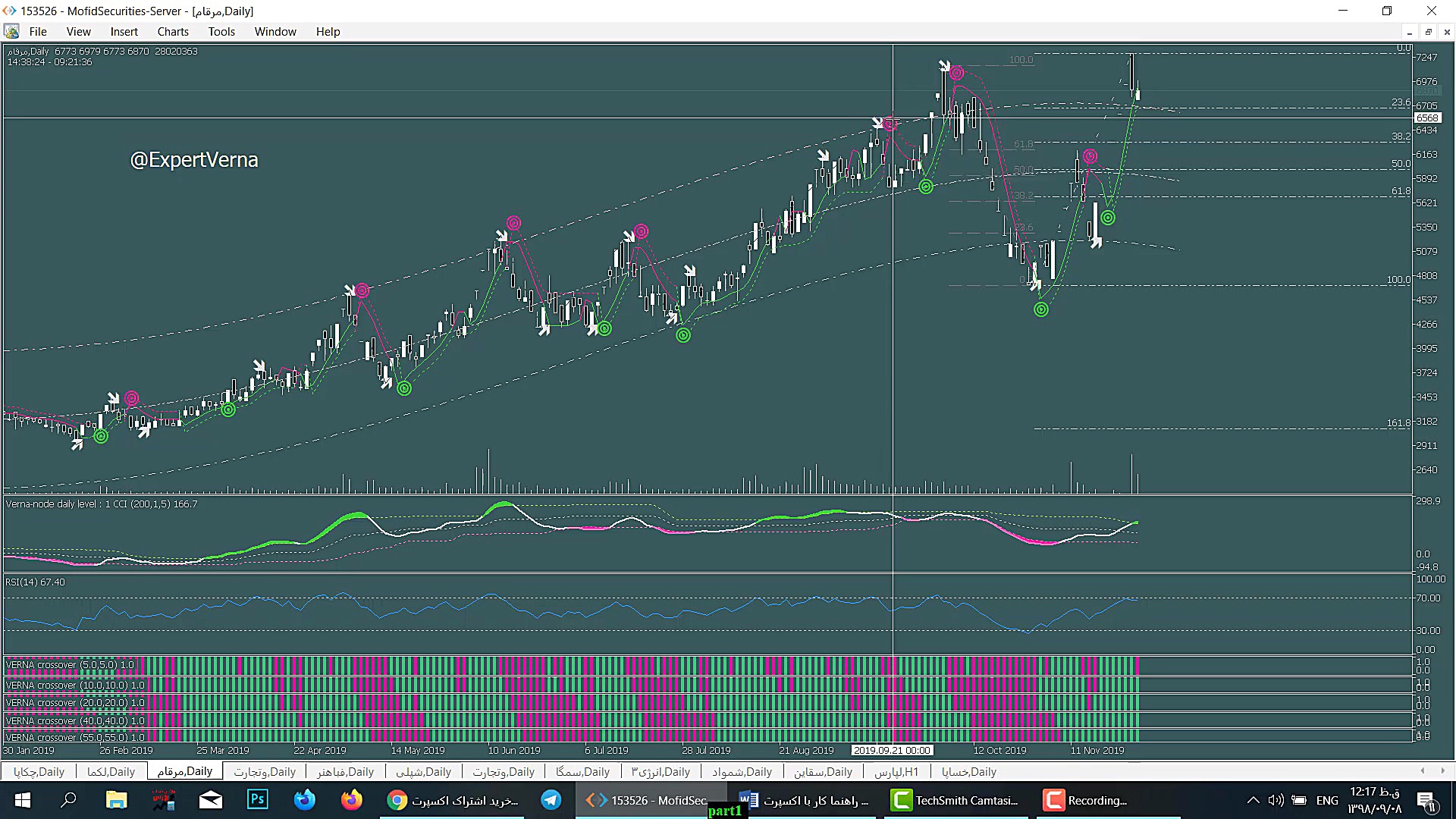Screen dimensions: 1456x819
Task: Open the Chrome window taskbar button
Action: coord(453,800)
